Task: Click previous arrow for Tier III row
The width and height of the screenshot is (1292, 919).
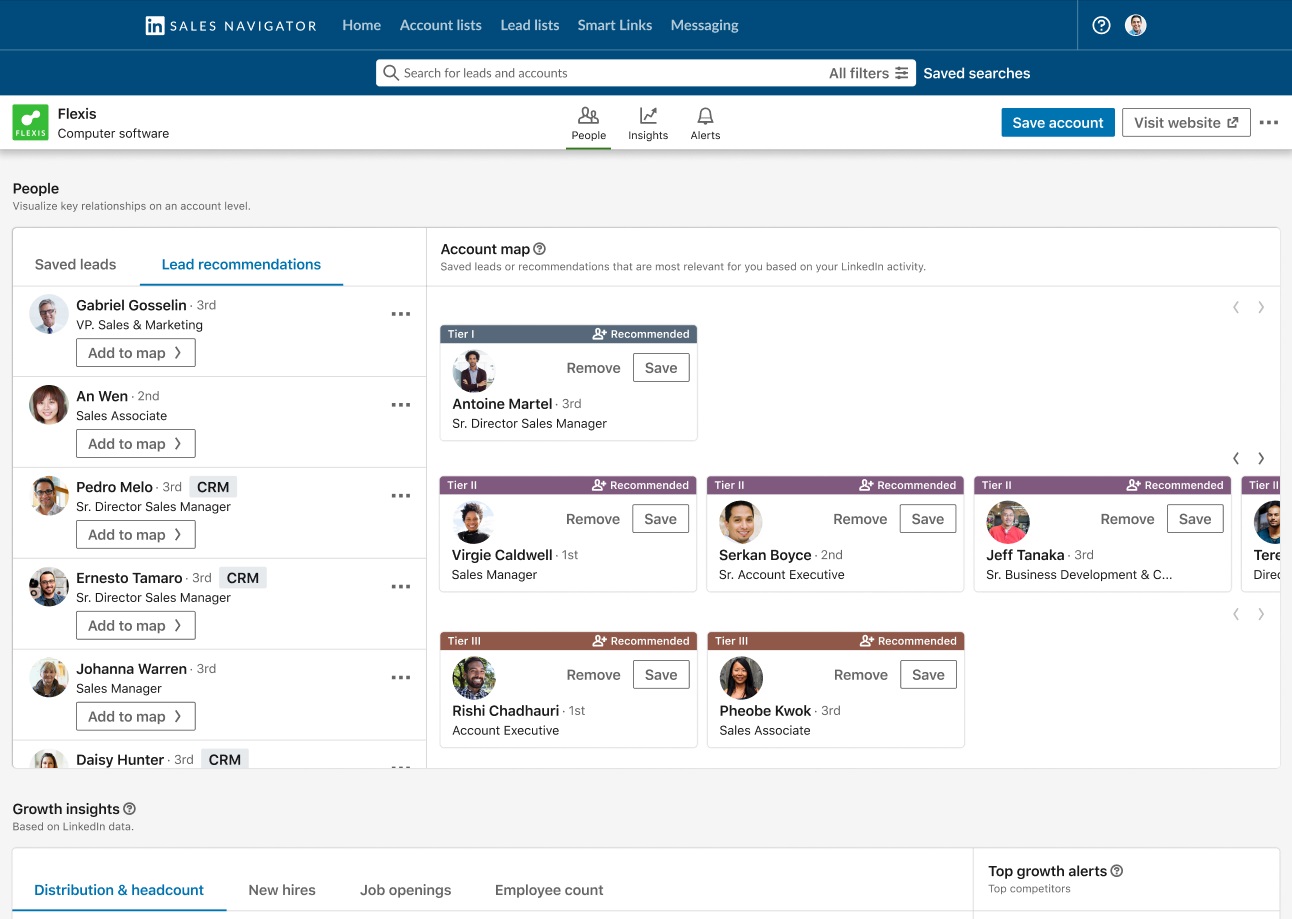Action: pyautogui.click(x=1236, y=614)
